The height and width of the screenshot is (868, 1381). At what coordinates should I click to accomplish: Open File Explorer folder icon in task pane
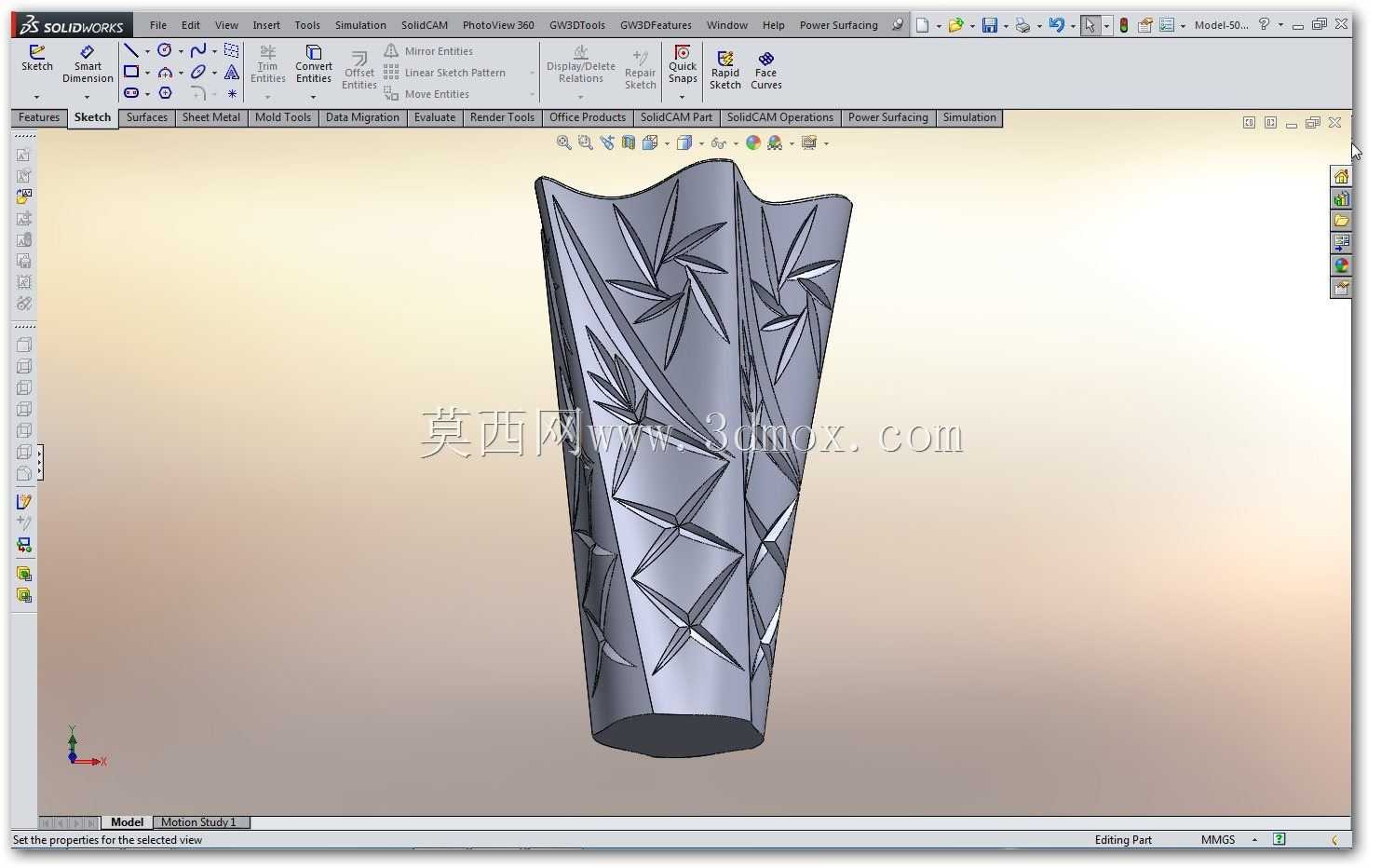[1341, 221]
